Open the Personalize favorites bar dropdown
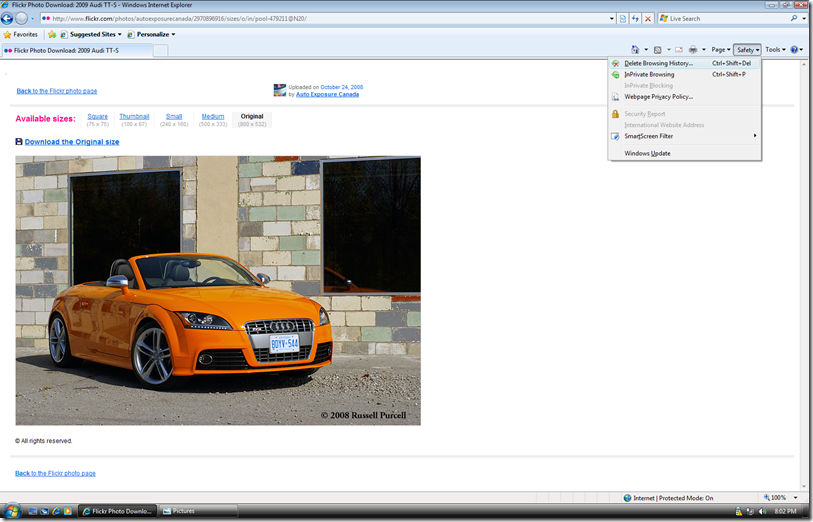This screenshot has height=522, width=813. pyautogui.click(x=151, y=34)
